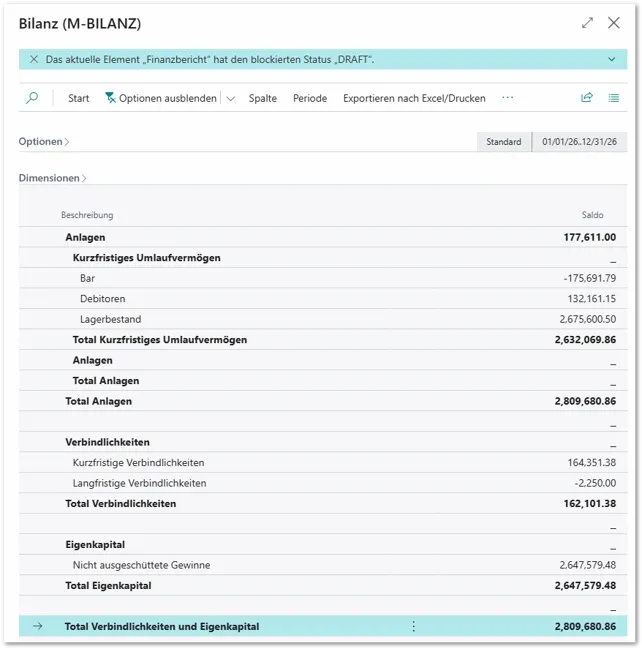Click the Saldo column header
The width and height of the screenshot is (642, 649).
point(592,215)
